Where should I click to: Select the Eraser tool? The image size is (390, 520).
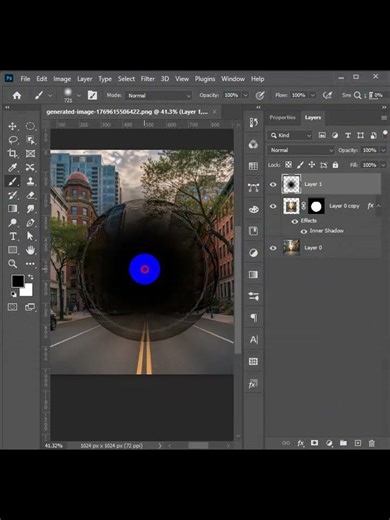30,195
